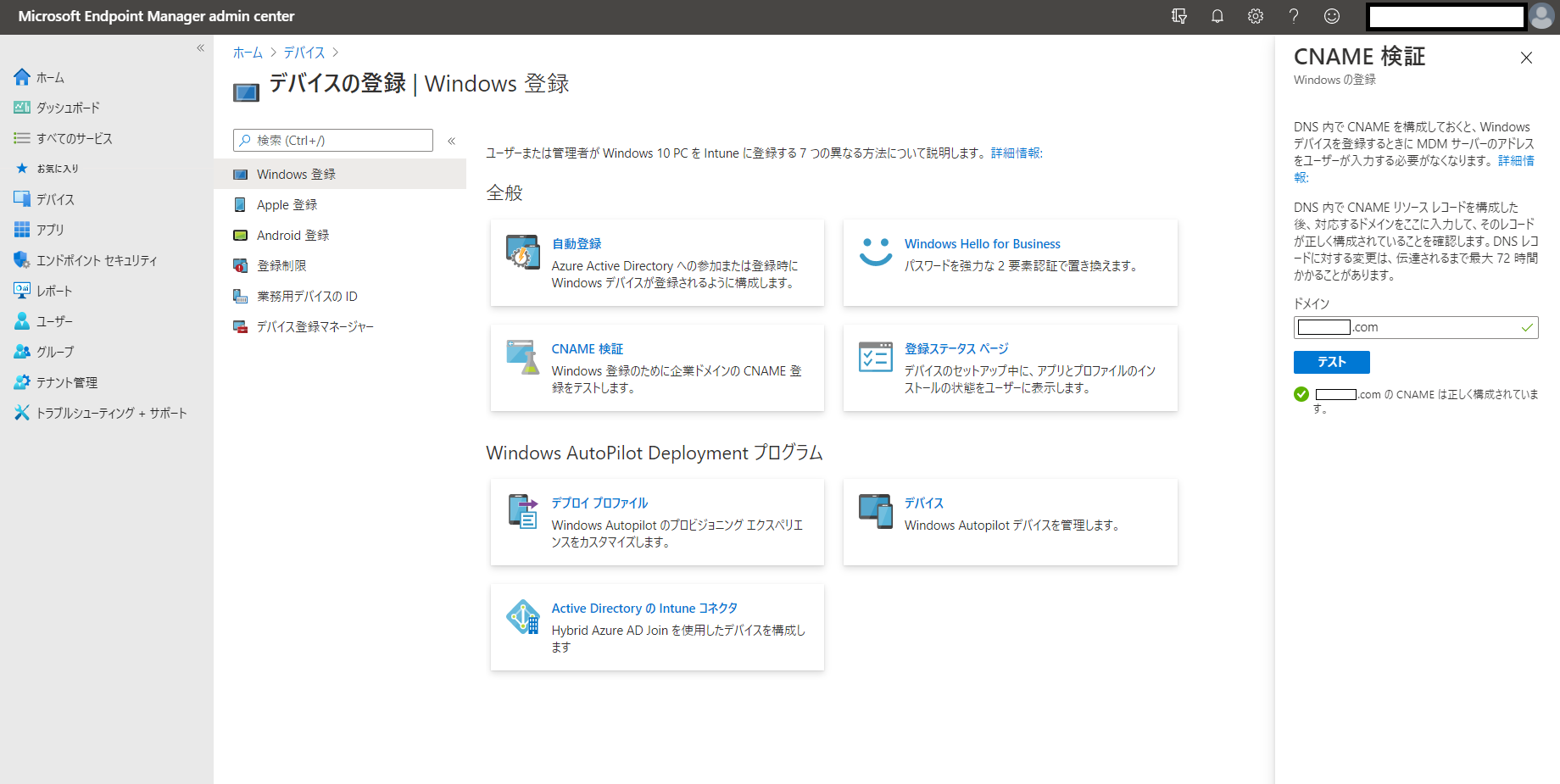Click the 検索 (Ctrl+/) search box
The image size is (1560, 784).
(333, 141)
